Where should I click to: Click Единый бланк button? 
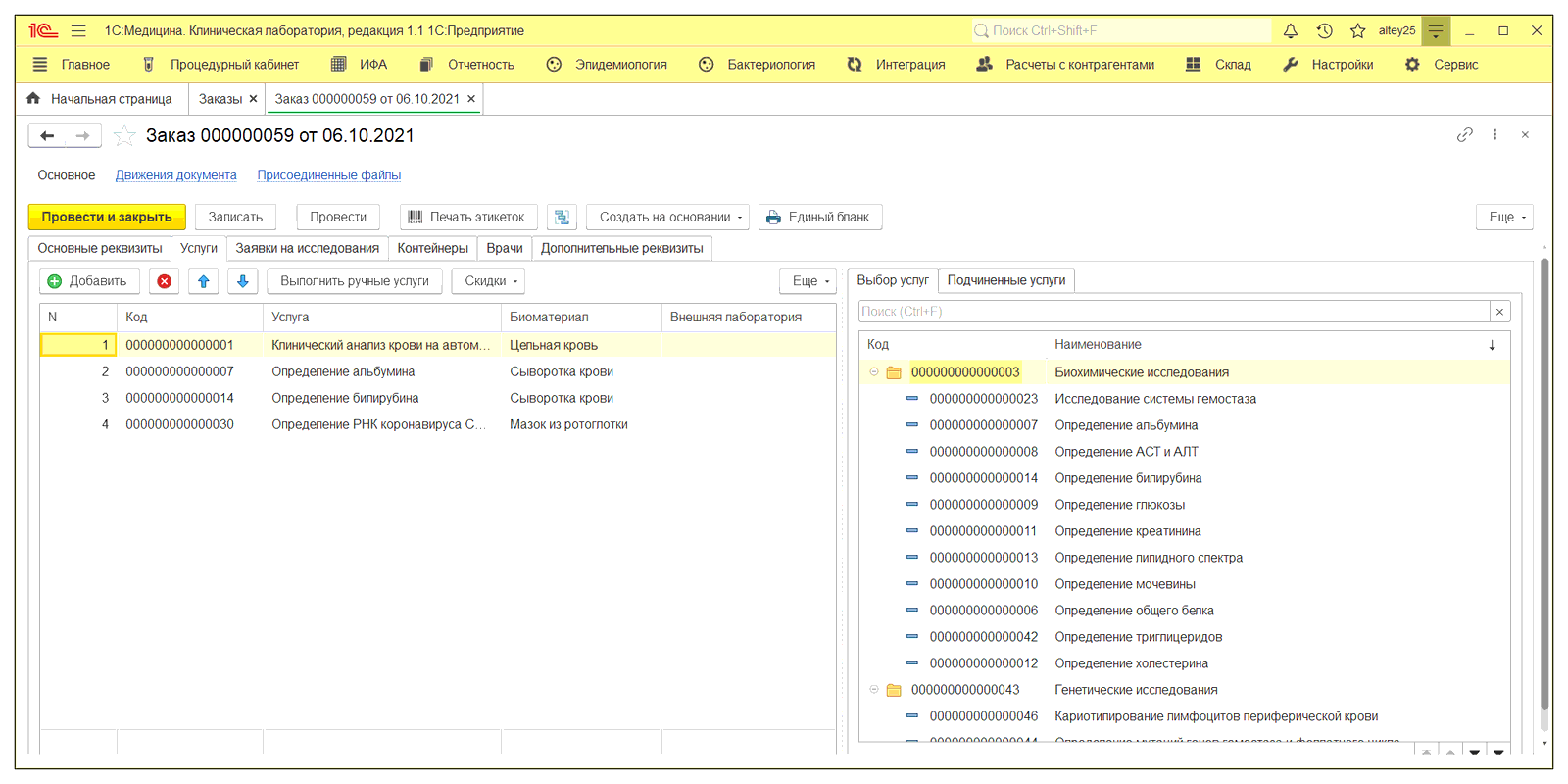click(x=820, y=217)
